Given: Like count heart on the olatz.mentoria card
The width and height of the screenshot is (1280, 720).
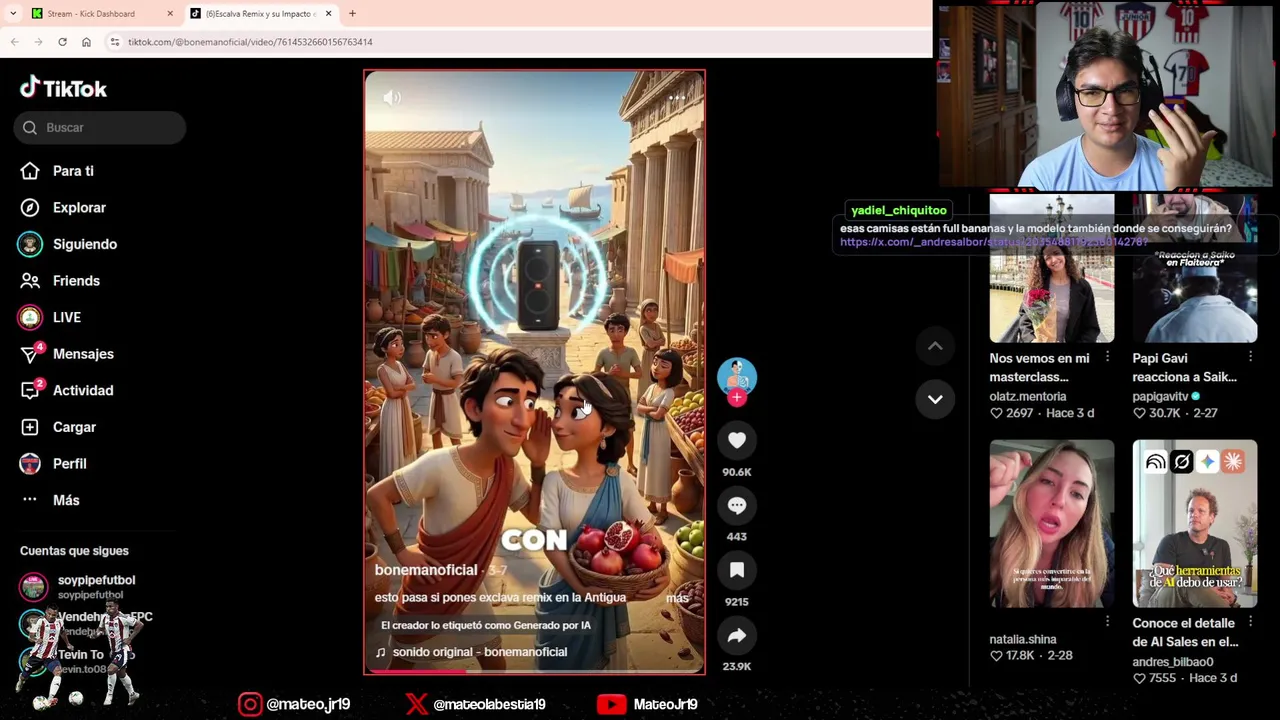Looking at the screenshot, I should (996, 413).
